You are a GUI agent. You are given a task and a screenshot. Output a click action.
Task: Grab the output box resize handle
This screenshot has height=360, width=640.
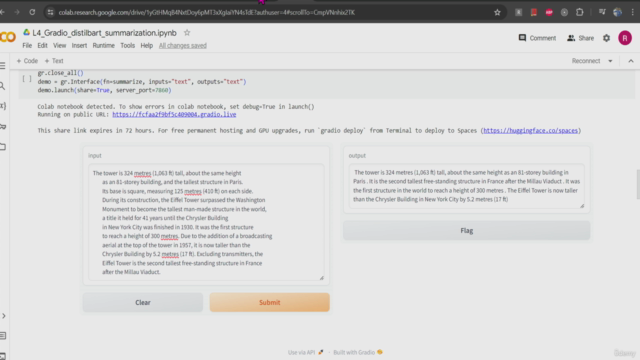tap(582, 206)
